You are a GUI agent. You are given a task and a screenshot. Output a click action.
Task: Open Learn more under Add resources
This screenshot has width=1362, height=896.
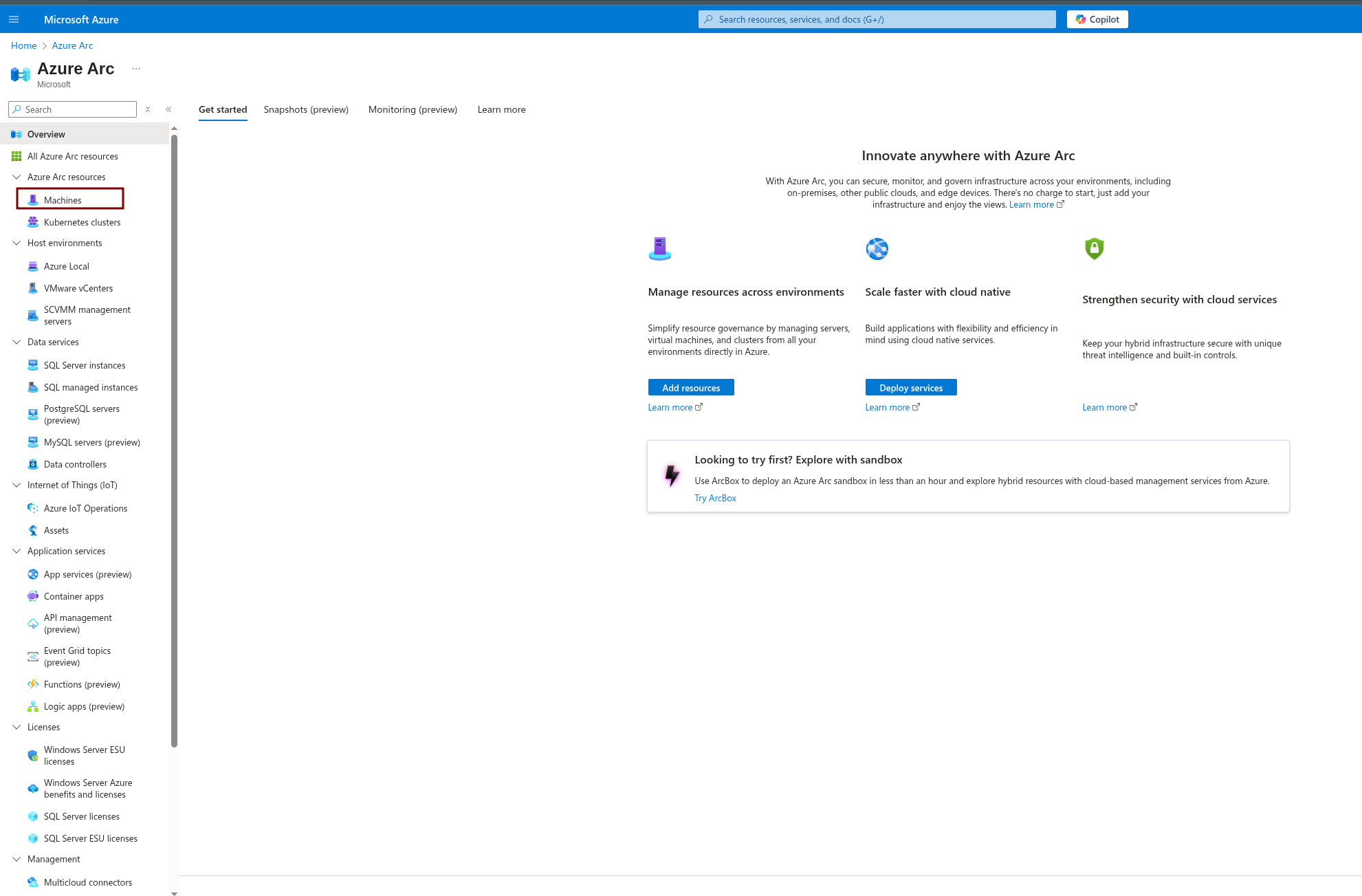(x=675, y=407)
